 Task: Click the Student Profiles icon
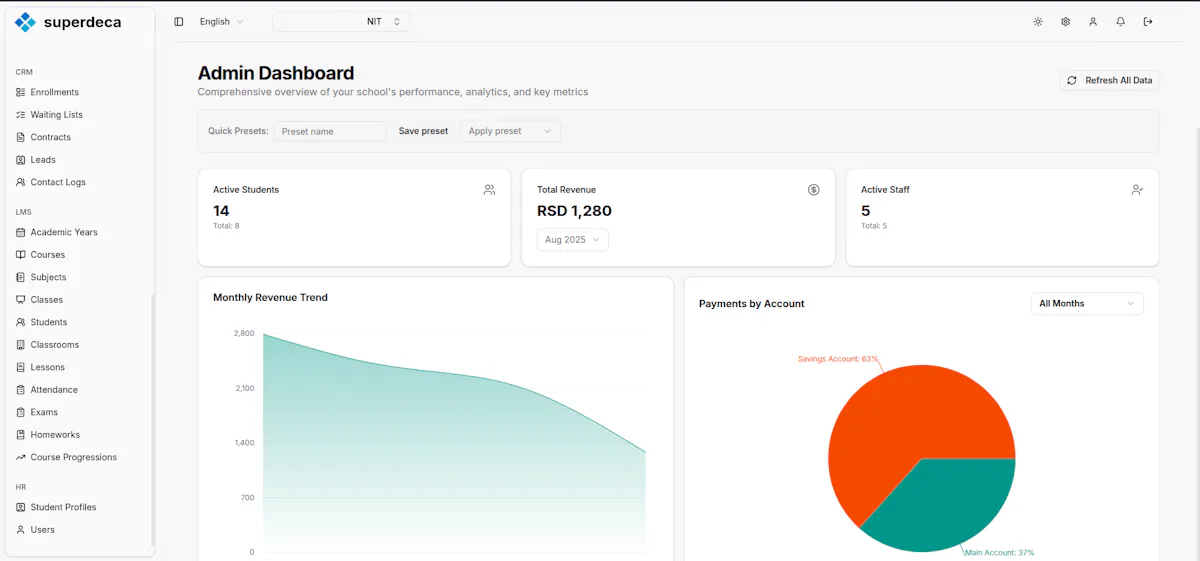[x=21, y=507]
